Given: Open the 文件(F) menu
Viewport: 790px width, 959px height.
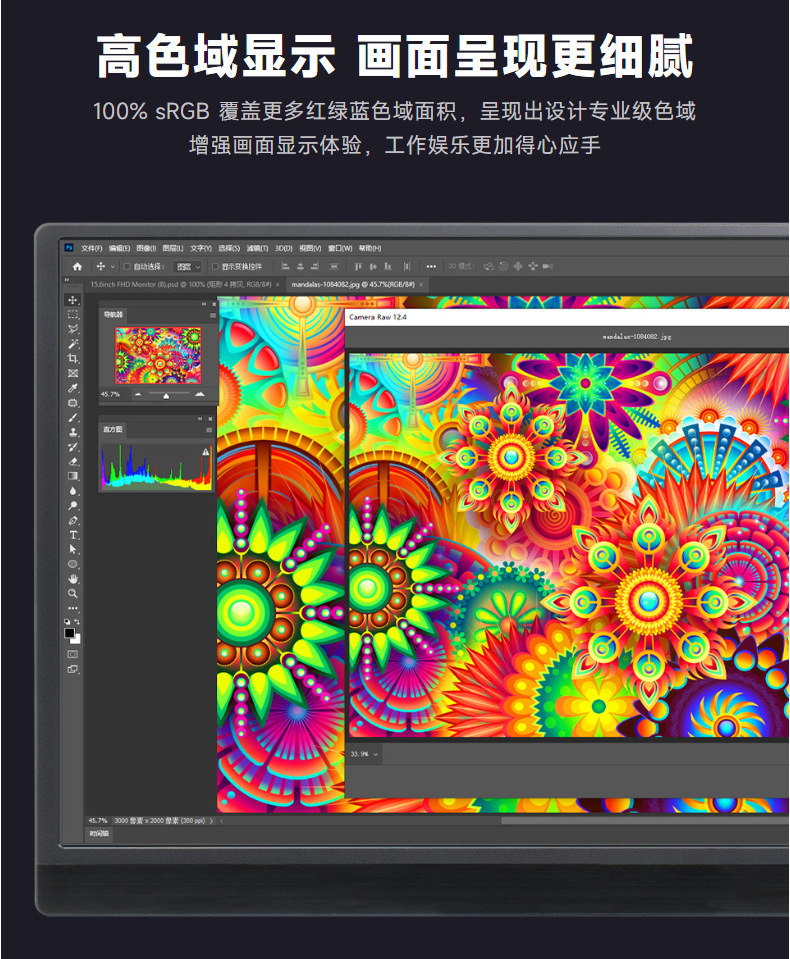Looking at the screenshot, I should pos(92,248).
